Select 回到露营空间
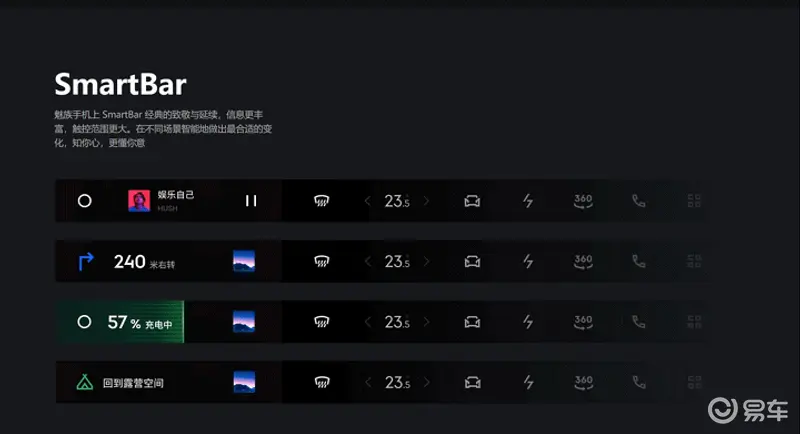 [132, 383]
